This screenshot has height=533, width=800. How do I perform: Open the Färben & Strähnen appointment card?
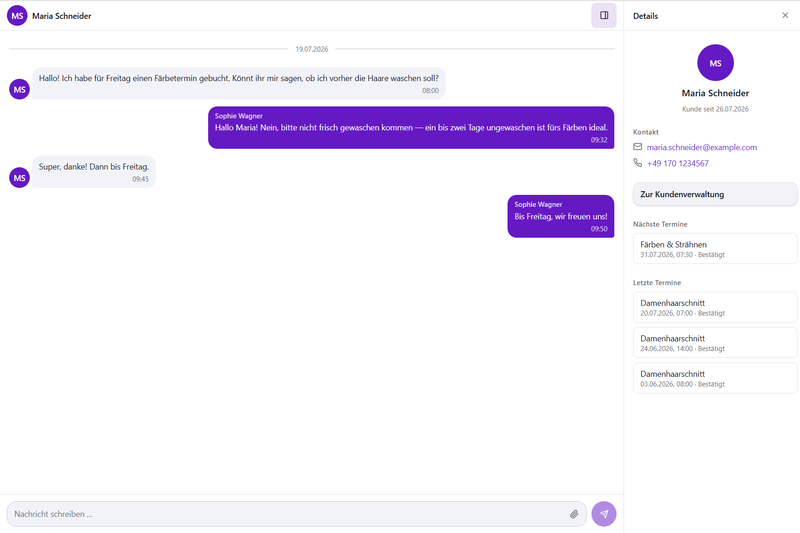(715, 248)
